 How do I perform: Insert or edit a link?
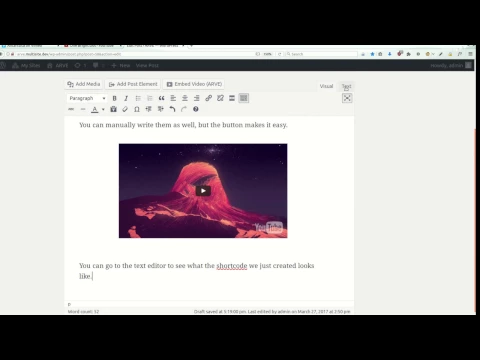click(x=208, y=98)
